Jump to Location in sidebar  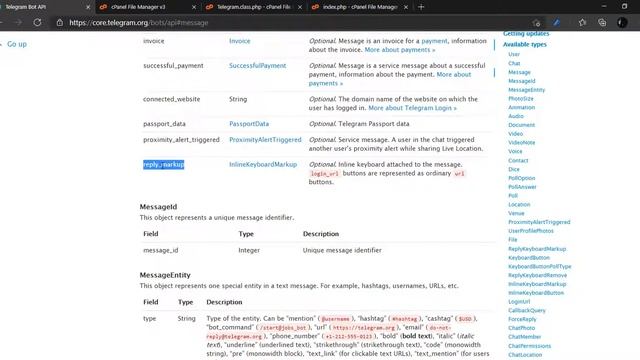[x=519, y=204]
